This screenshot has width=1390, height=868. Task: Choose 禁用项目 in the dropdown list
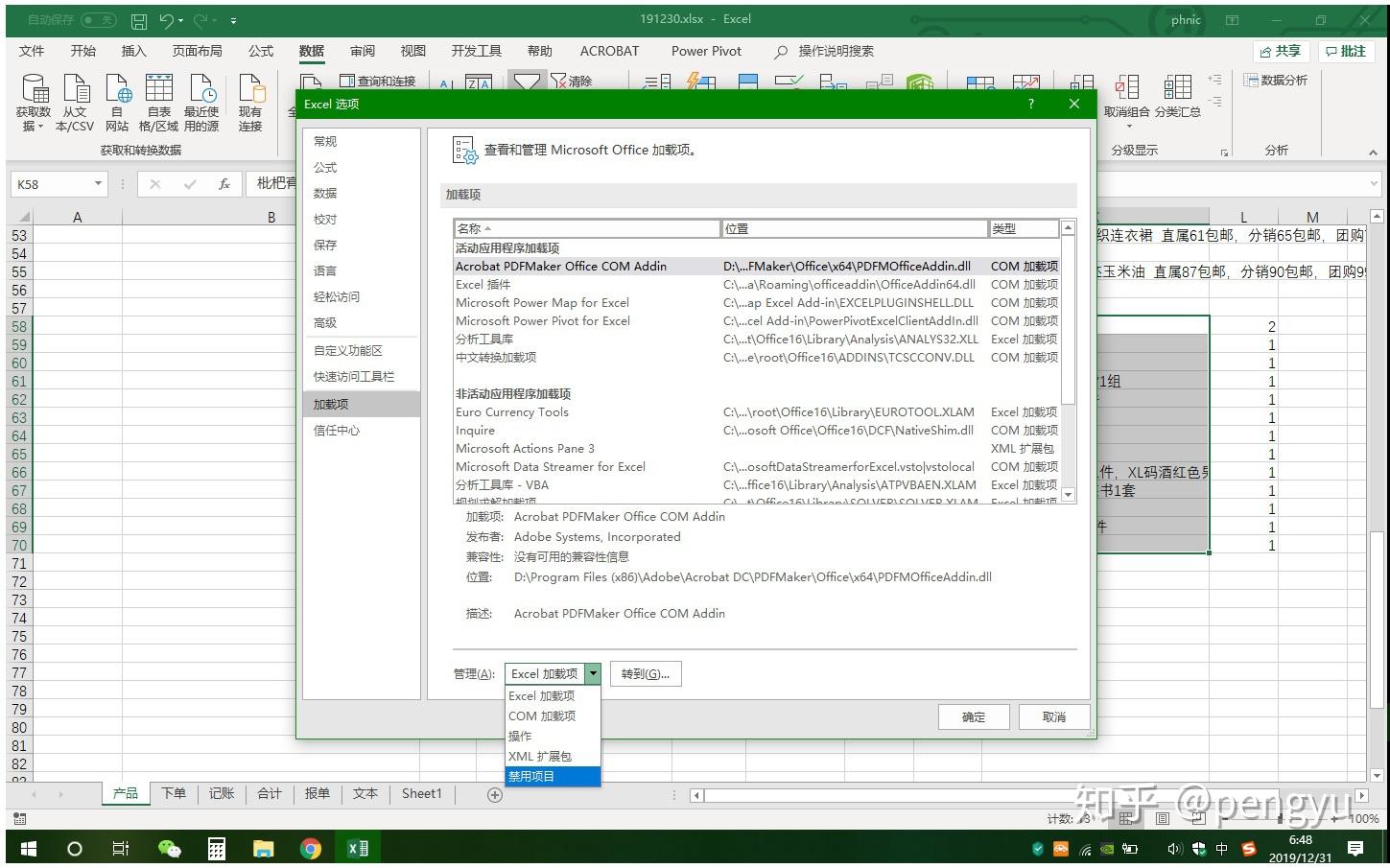(x=553, y=776)
